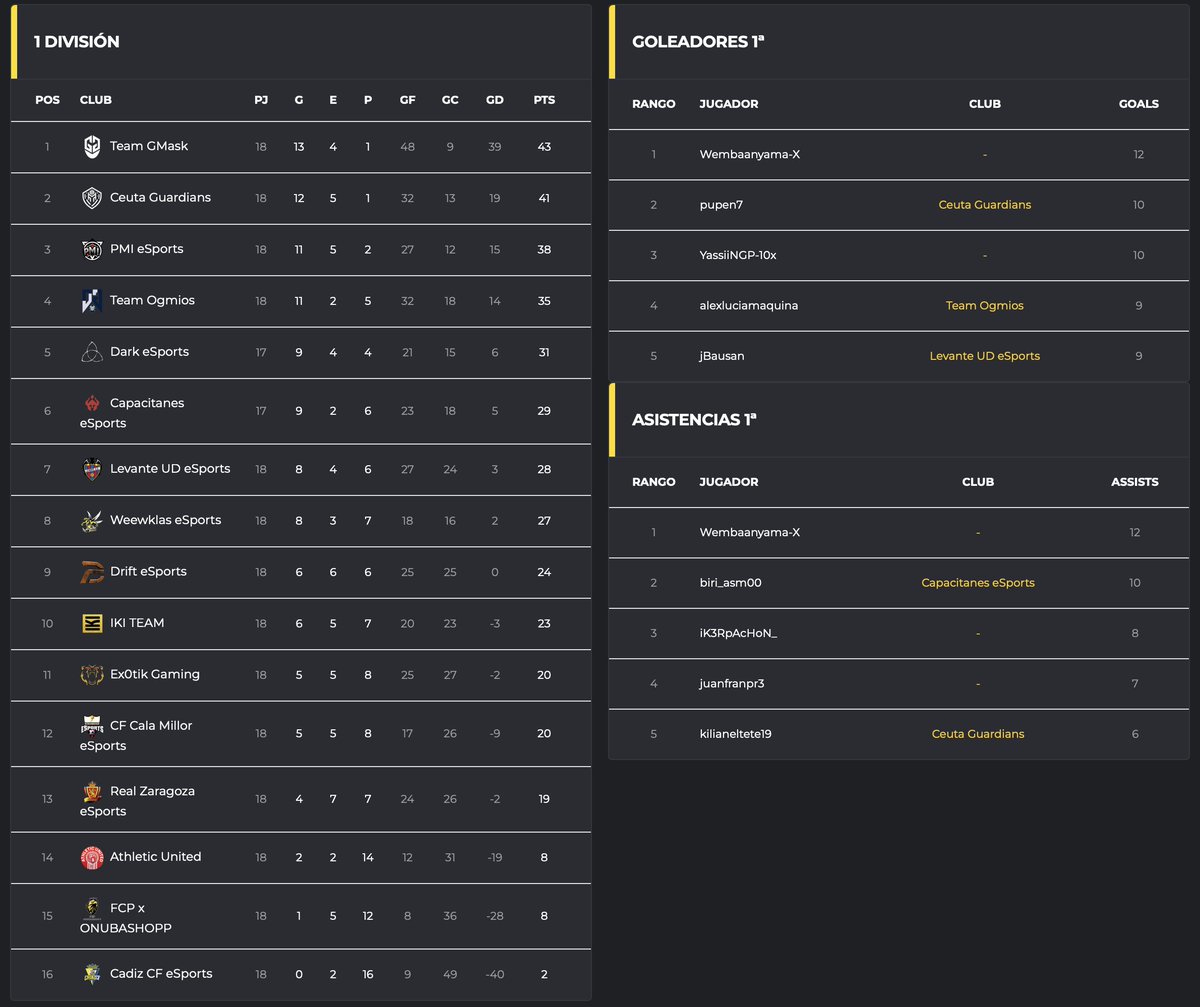Click the Team Ogmios logo
Image resolution: width=1200 pixels, height=1007 pixels.
[x=92, y=301]
